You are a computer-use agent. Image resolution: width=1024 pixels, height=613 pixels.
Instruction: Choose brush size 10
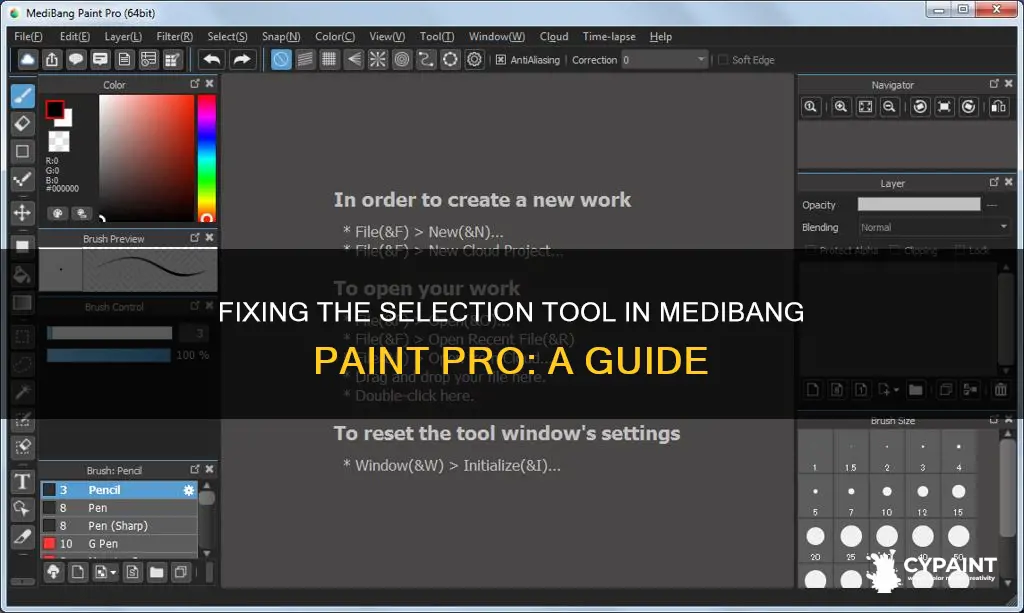click(x=886, y=497)
